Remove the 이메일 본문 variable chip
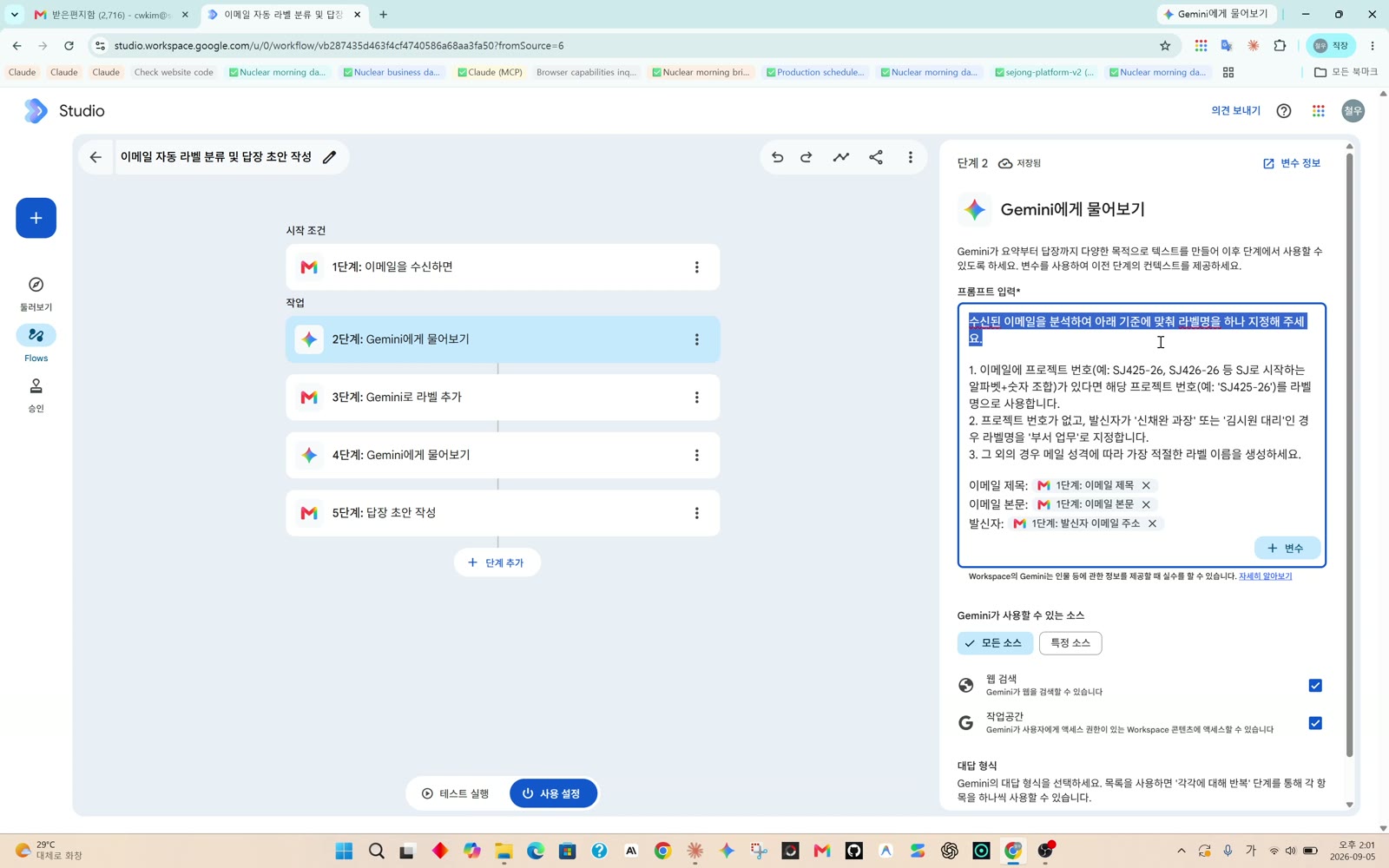Image resolution: width=1389 pixels, height=868 pixels. coord(1146,504)
